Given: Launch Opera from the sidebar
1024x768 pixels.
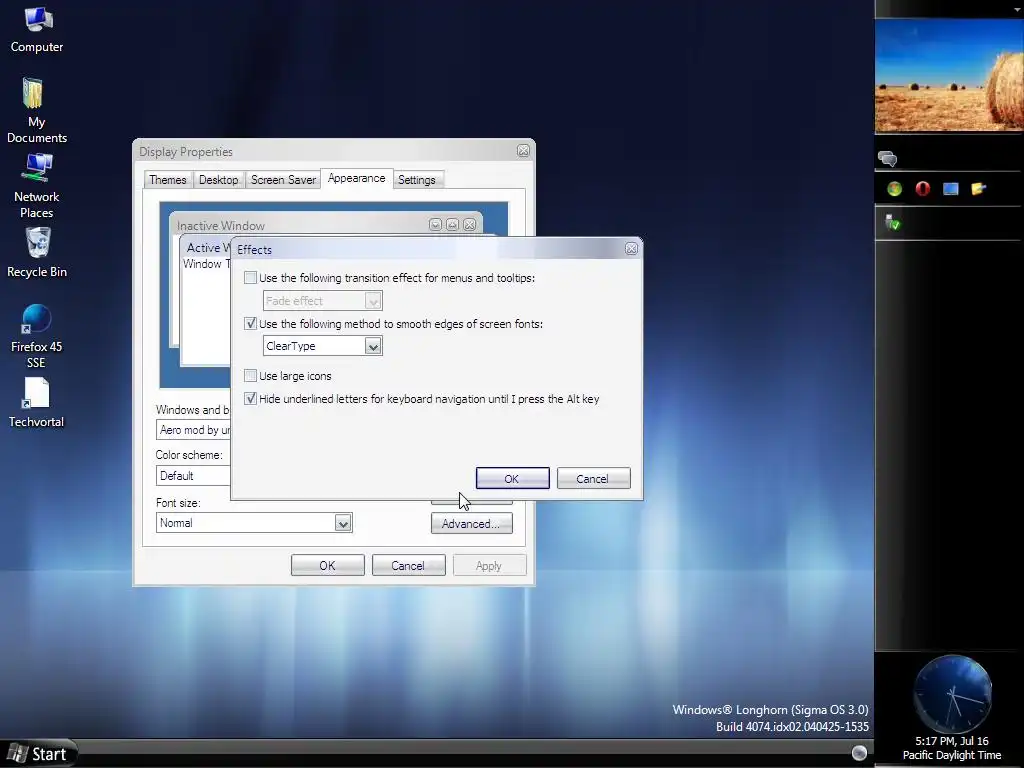Looking at the screenshot, I should [x=923, y=189].
